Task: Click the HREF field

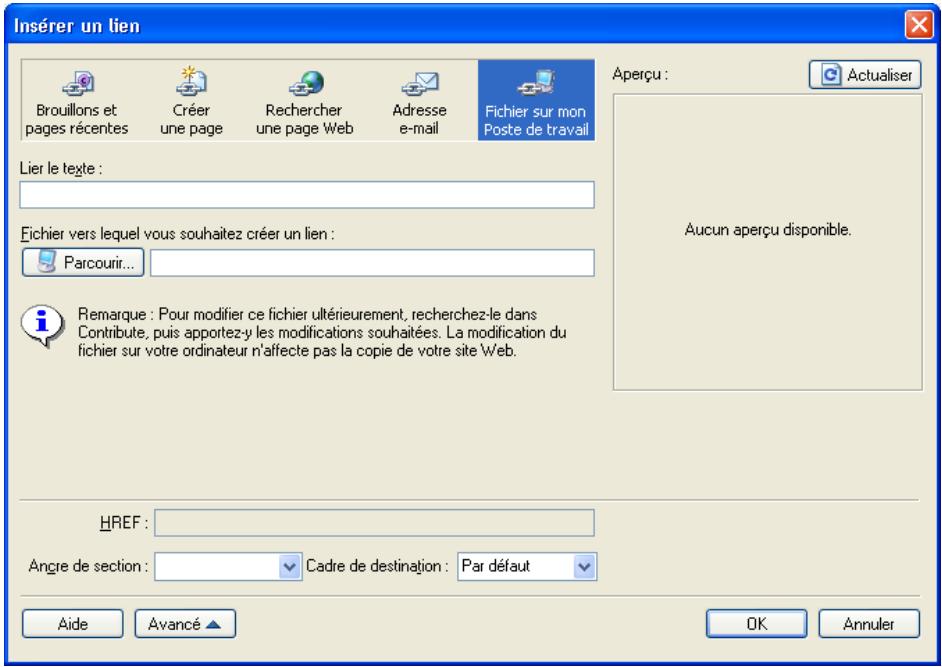Action: click(374, 523)
